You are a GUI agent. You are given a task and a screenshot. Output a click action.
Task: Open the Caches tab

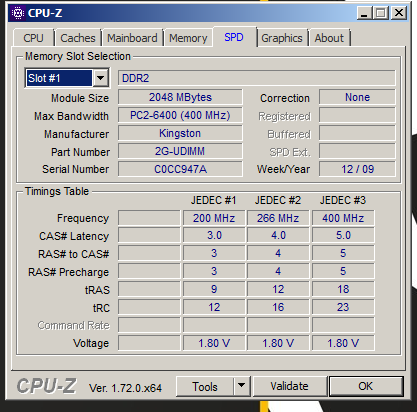(78, 38)
